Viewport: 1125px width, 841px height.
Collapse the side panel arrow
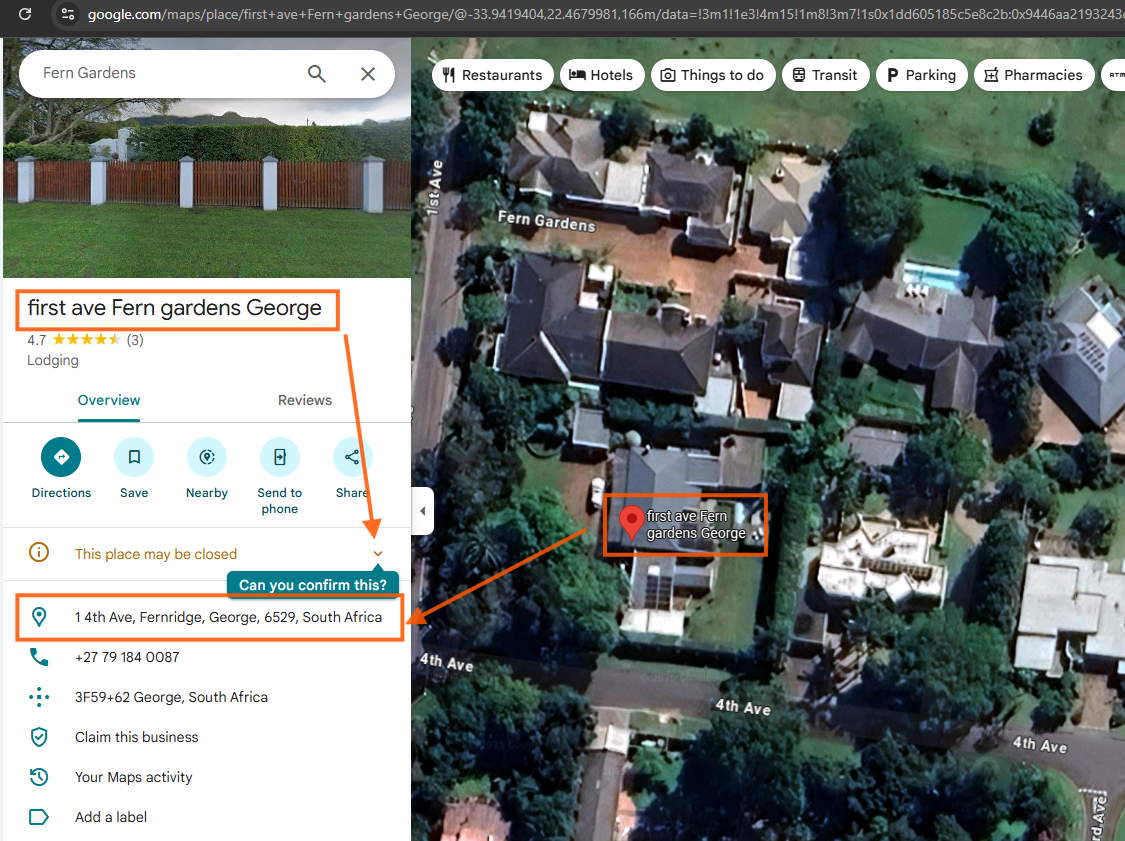tap(422, 511)
